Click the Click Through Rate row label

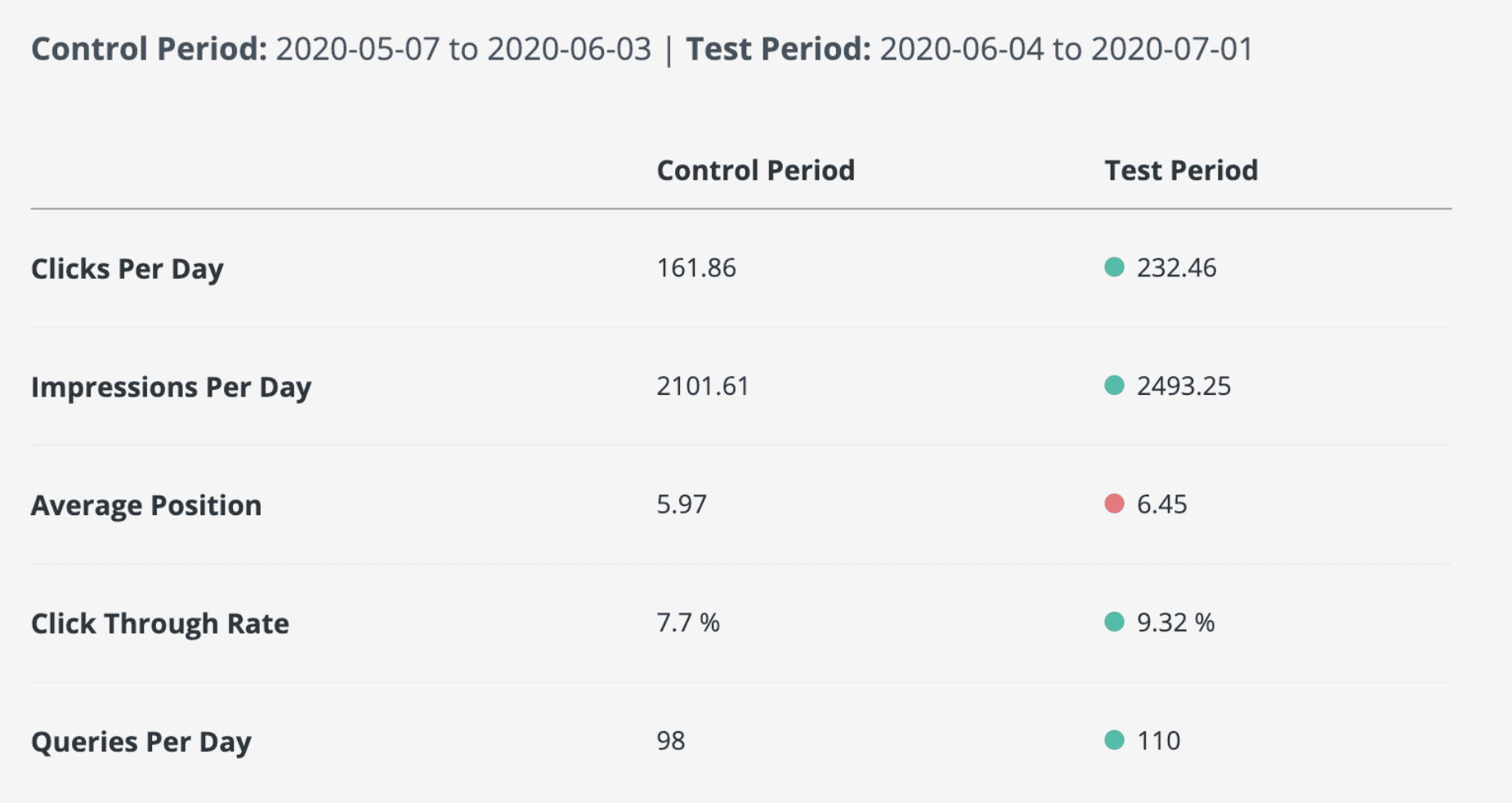pyautogui.click(x=160, y=624)
